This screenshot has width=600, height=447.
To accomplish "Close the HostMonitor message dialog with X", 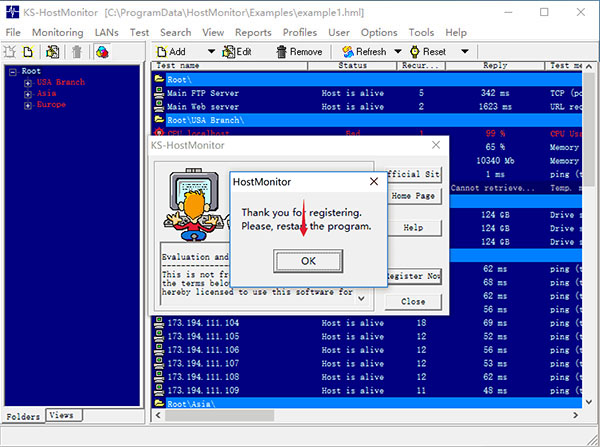I will click(374, 181).
